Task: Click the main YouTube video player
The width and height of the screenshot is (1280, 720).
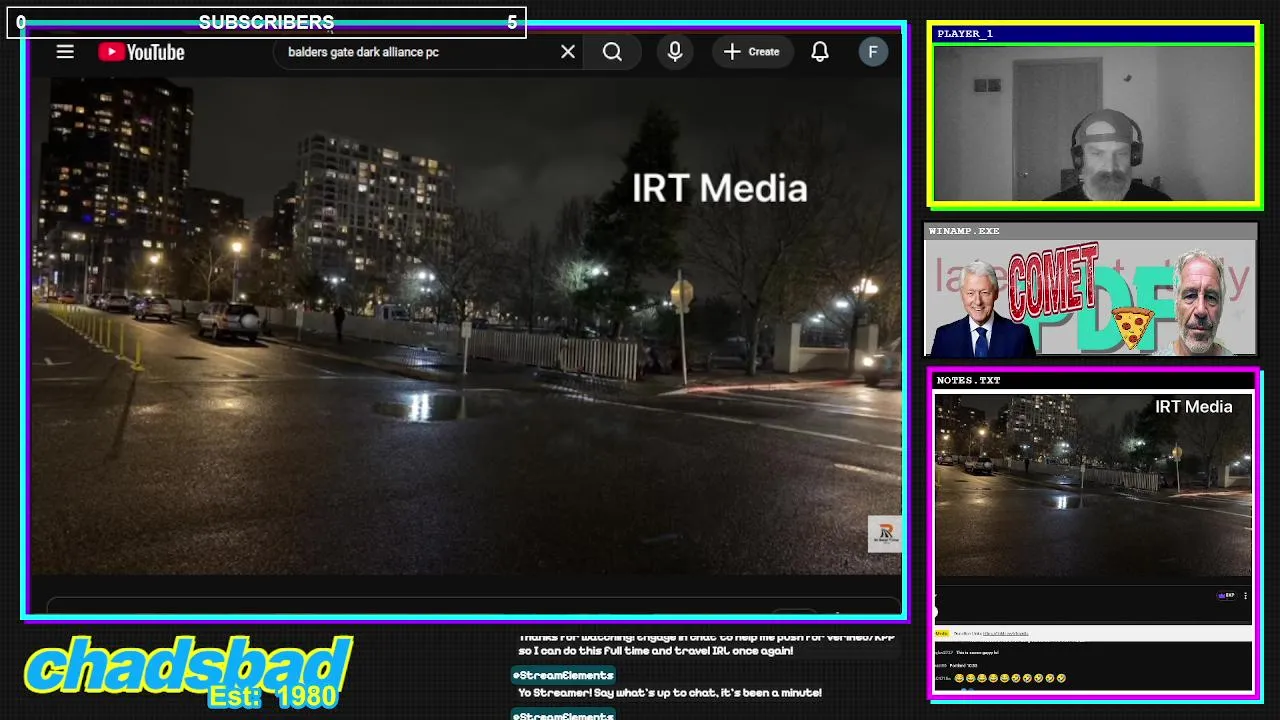Action: 466,325
